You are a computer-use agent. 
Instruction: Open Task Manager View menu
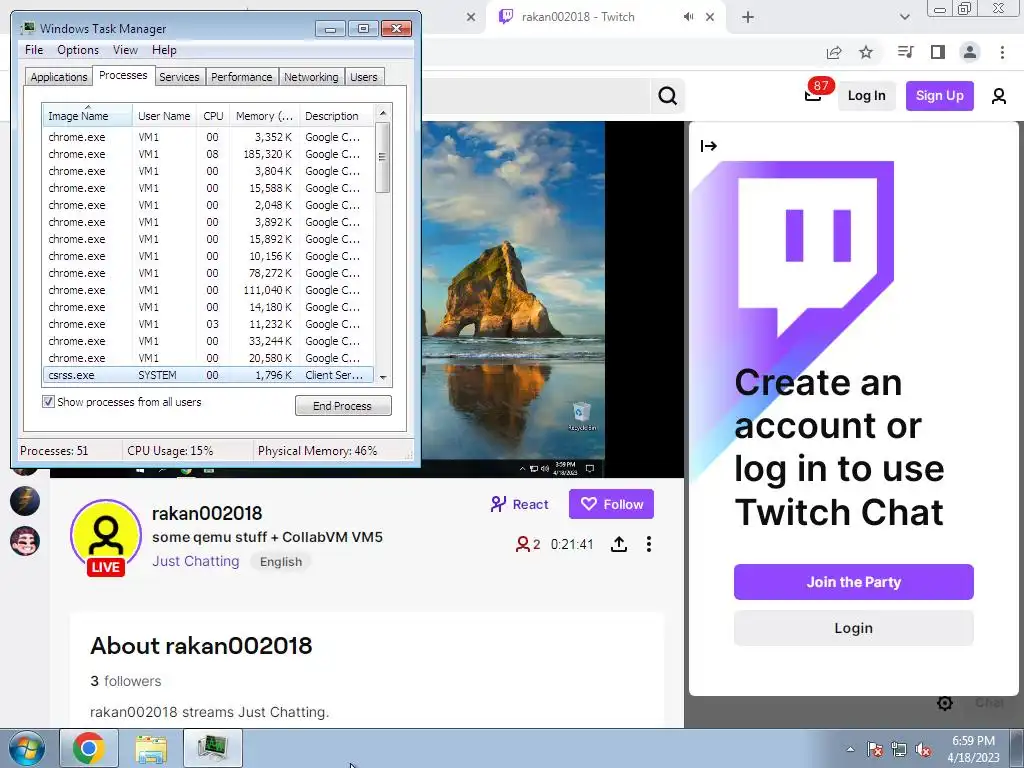pos(125,50)
